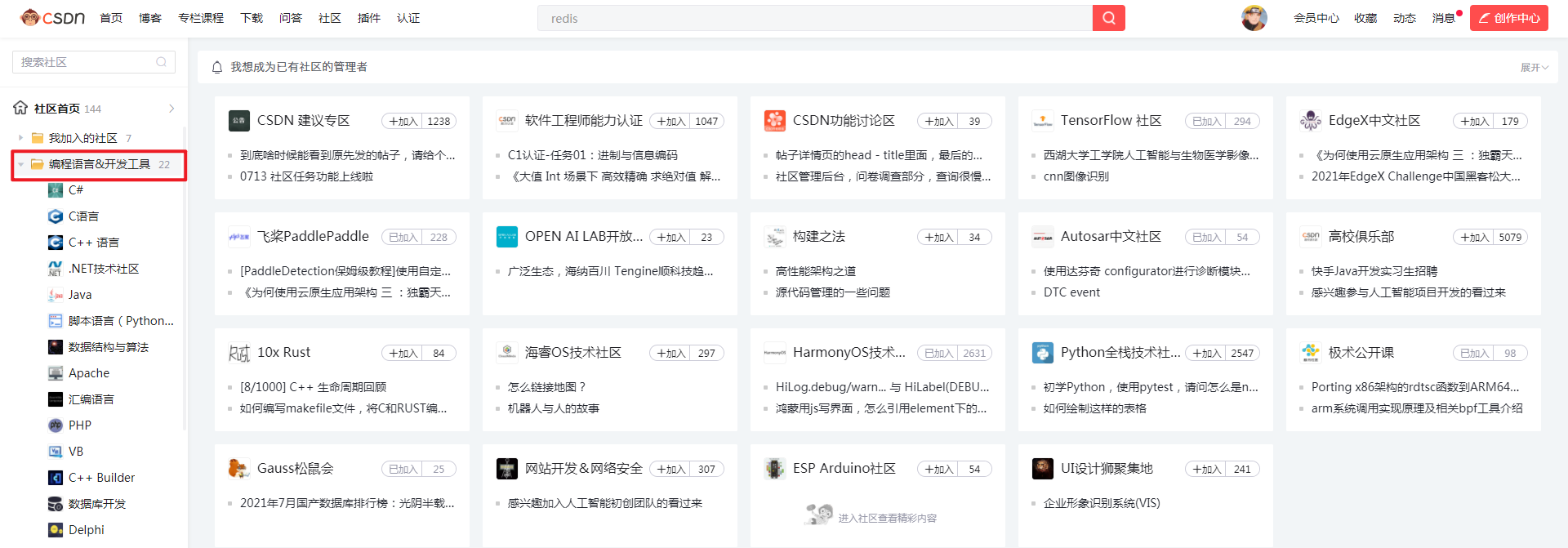Open 专栏课程 in the top navigation

201,18
